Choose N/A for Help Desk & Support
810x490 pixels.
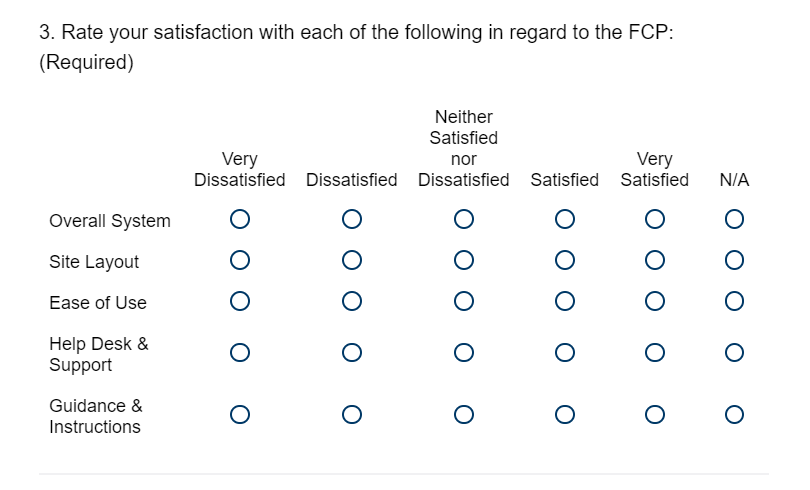pos(734,352)
